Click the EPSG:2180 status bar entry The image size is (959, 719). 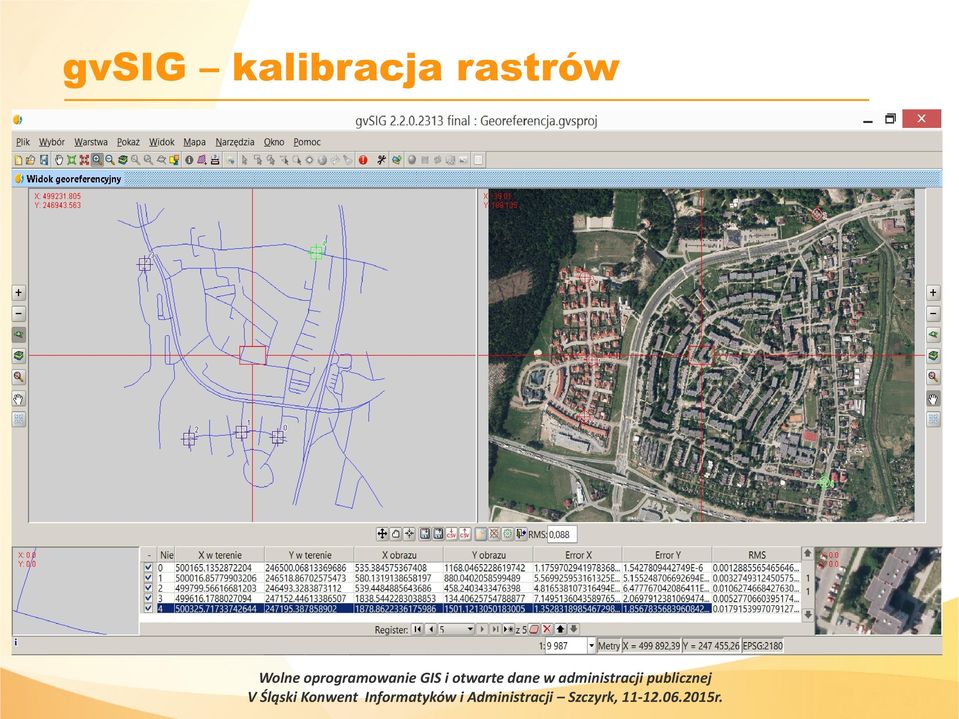[763, 646]
